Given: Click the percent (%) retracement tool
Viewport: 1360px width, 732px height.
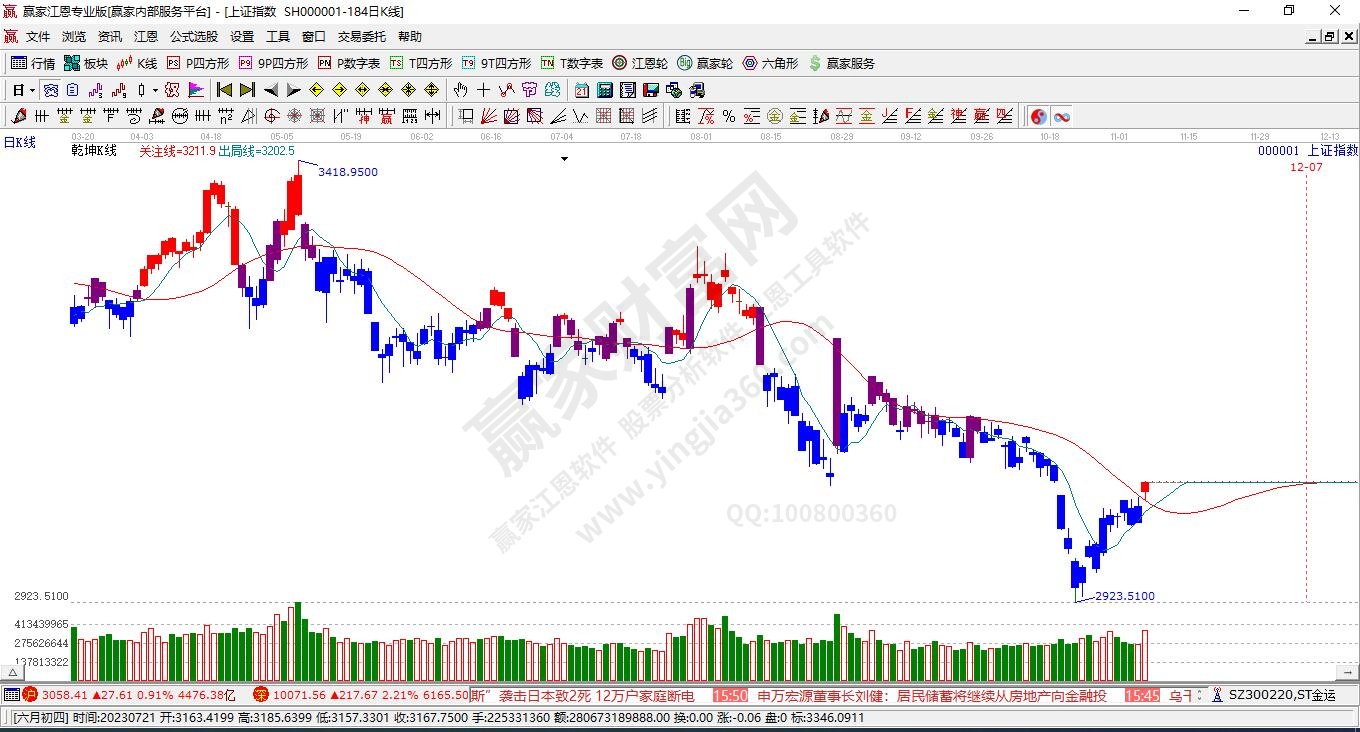Looking at the screenshot, I should pos(729,116).
